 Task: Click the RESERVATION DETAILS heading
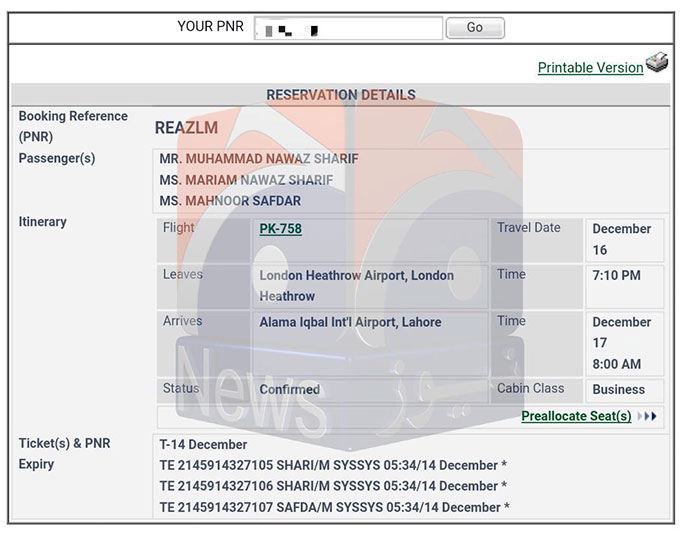tap(341, 95)
